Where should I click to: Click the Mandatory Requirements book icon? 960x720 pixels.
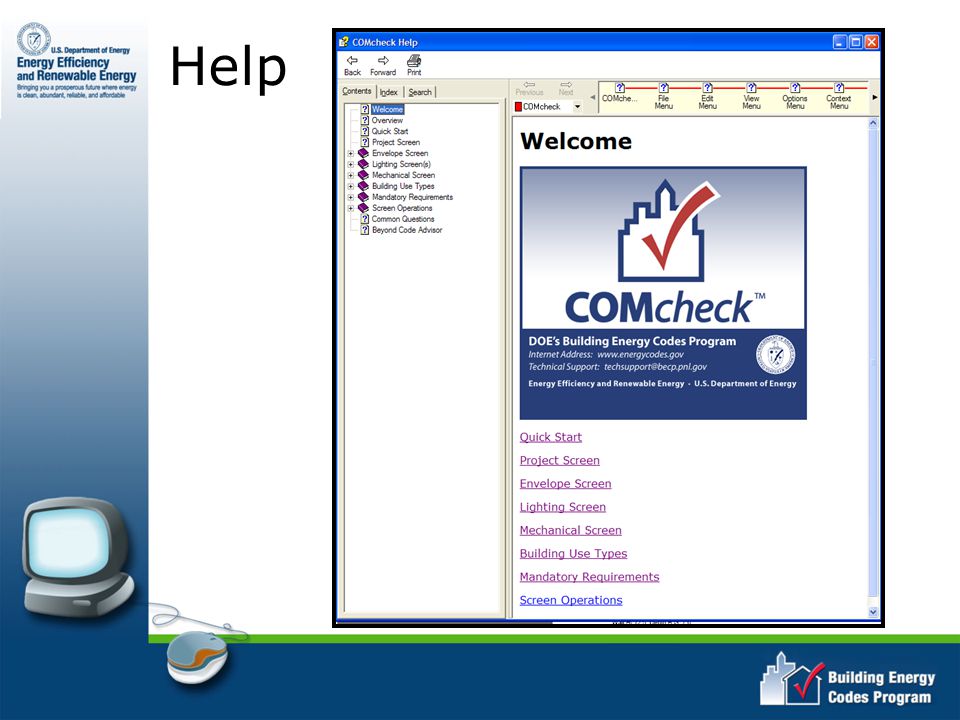pos(363,197)
